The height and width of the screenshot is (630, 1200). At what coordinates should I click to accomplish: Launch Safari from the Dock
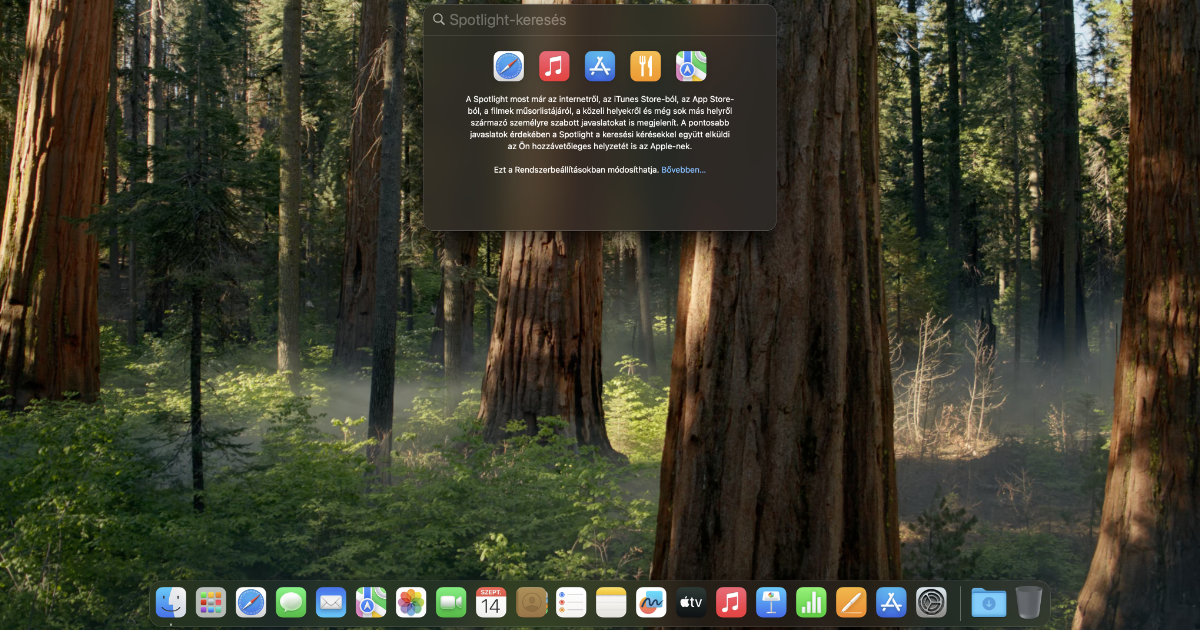click(251, 602)
